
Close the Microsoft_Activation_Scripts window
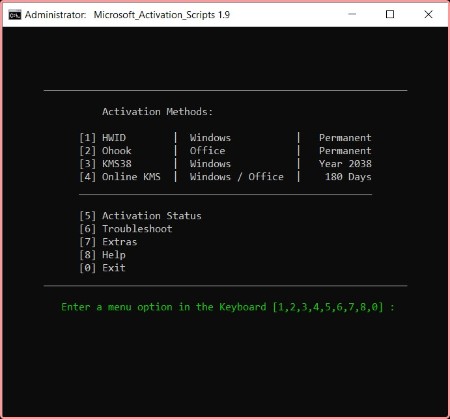coord(428,14)
